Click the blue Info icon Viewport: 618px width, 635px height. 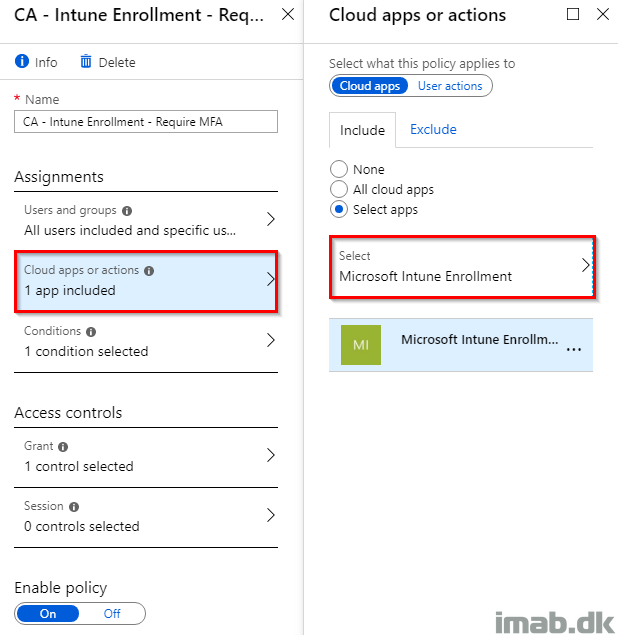coord(22,62)
